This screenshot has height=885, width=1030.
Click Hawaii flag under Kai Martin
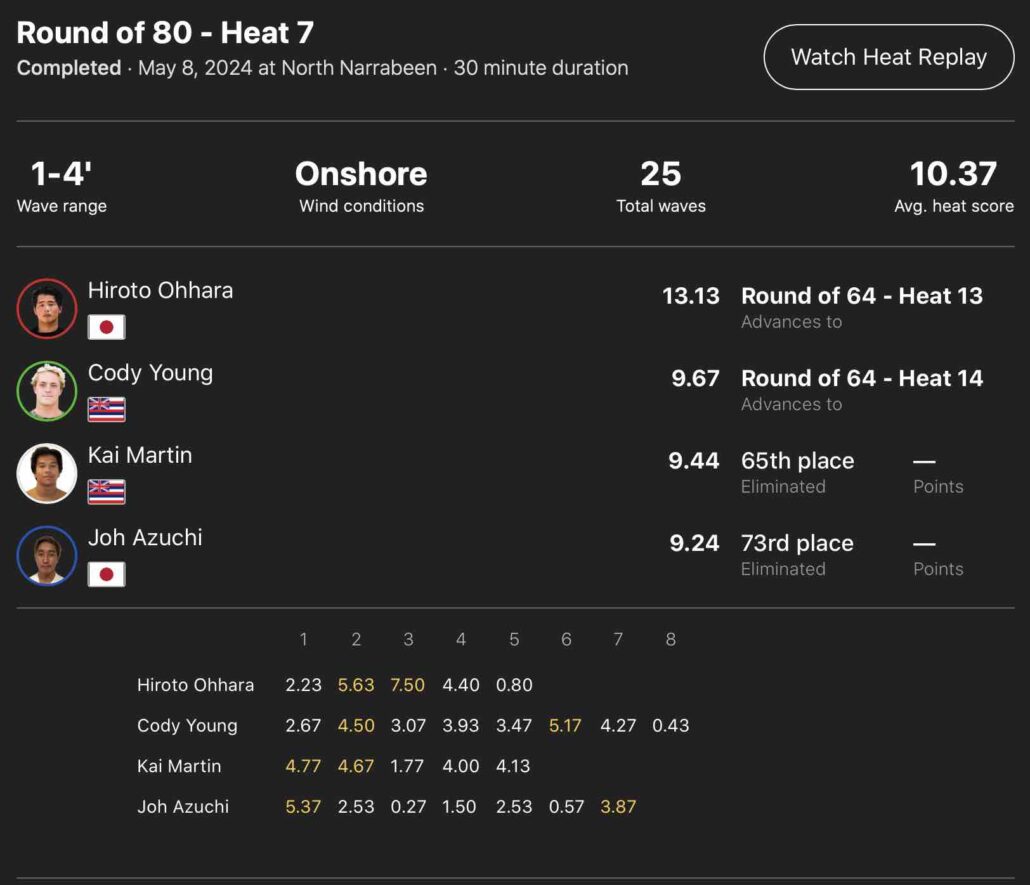106,492
